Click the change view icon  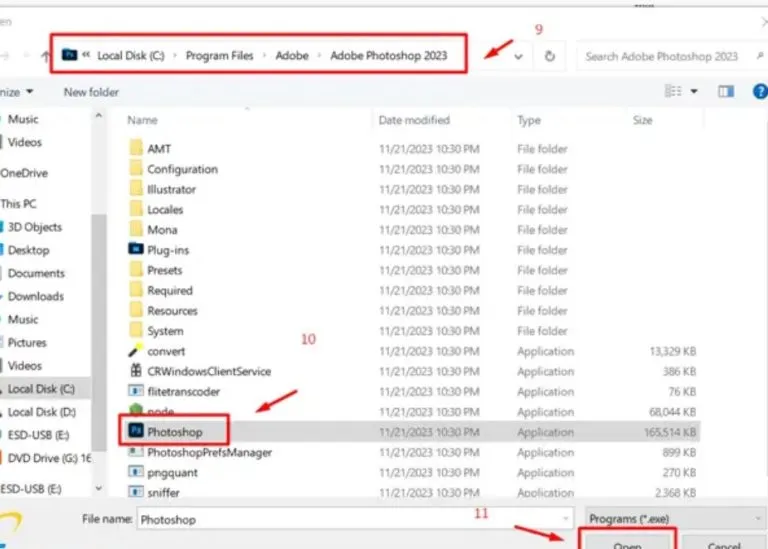click(x=673, y=91)
